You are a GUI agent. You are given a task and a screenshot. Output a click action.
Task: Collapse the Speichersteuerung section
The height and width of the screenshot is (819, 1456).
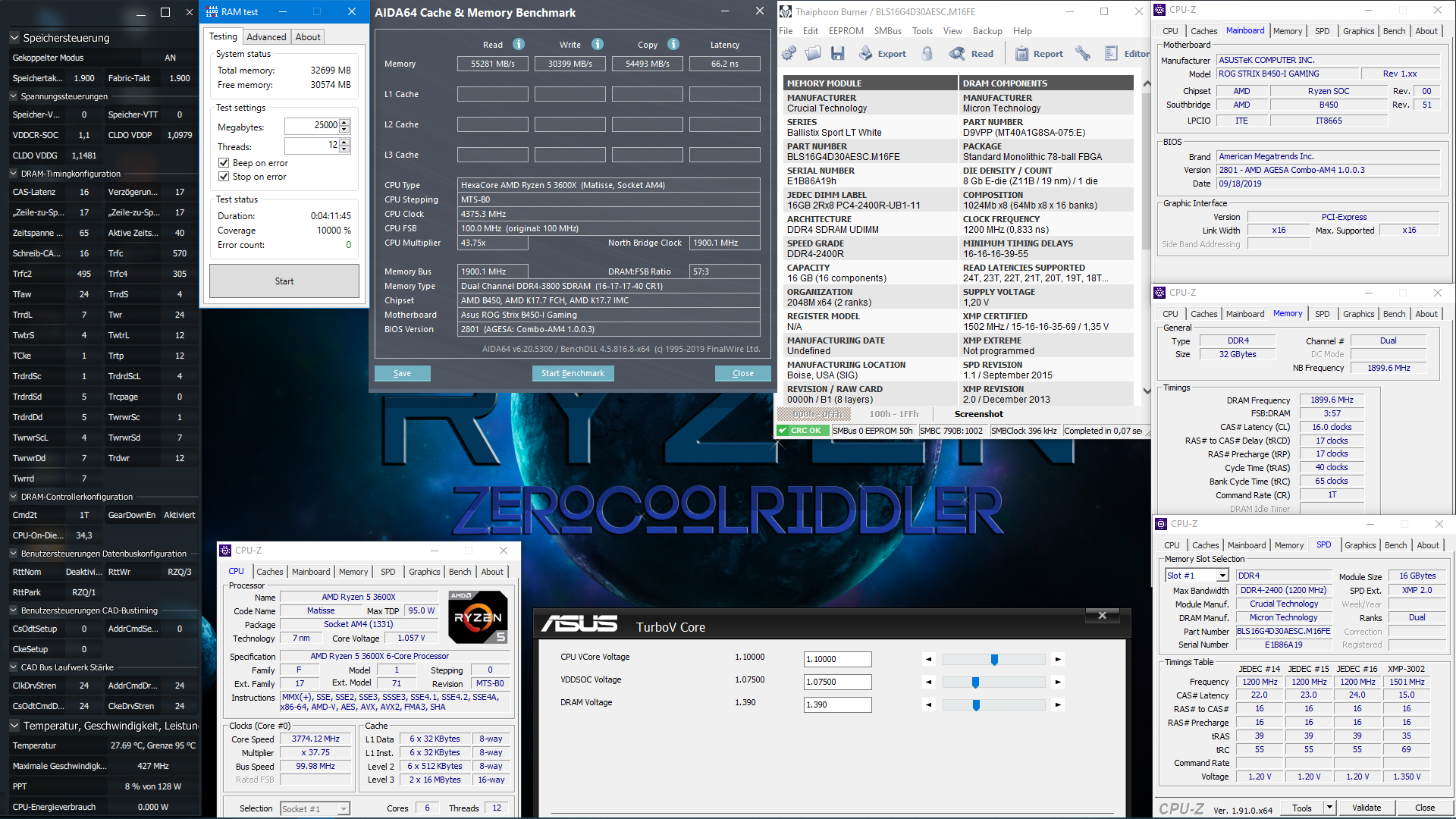click(14, 38)
